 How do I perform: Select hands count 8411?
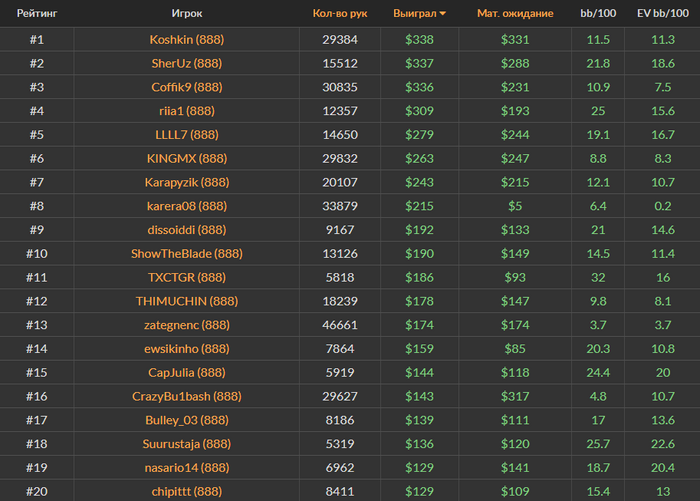pyautogui.click(x=340, y=491)
